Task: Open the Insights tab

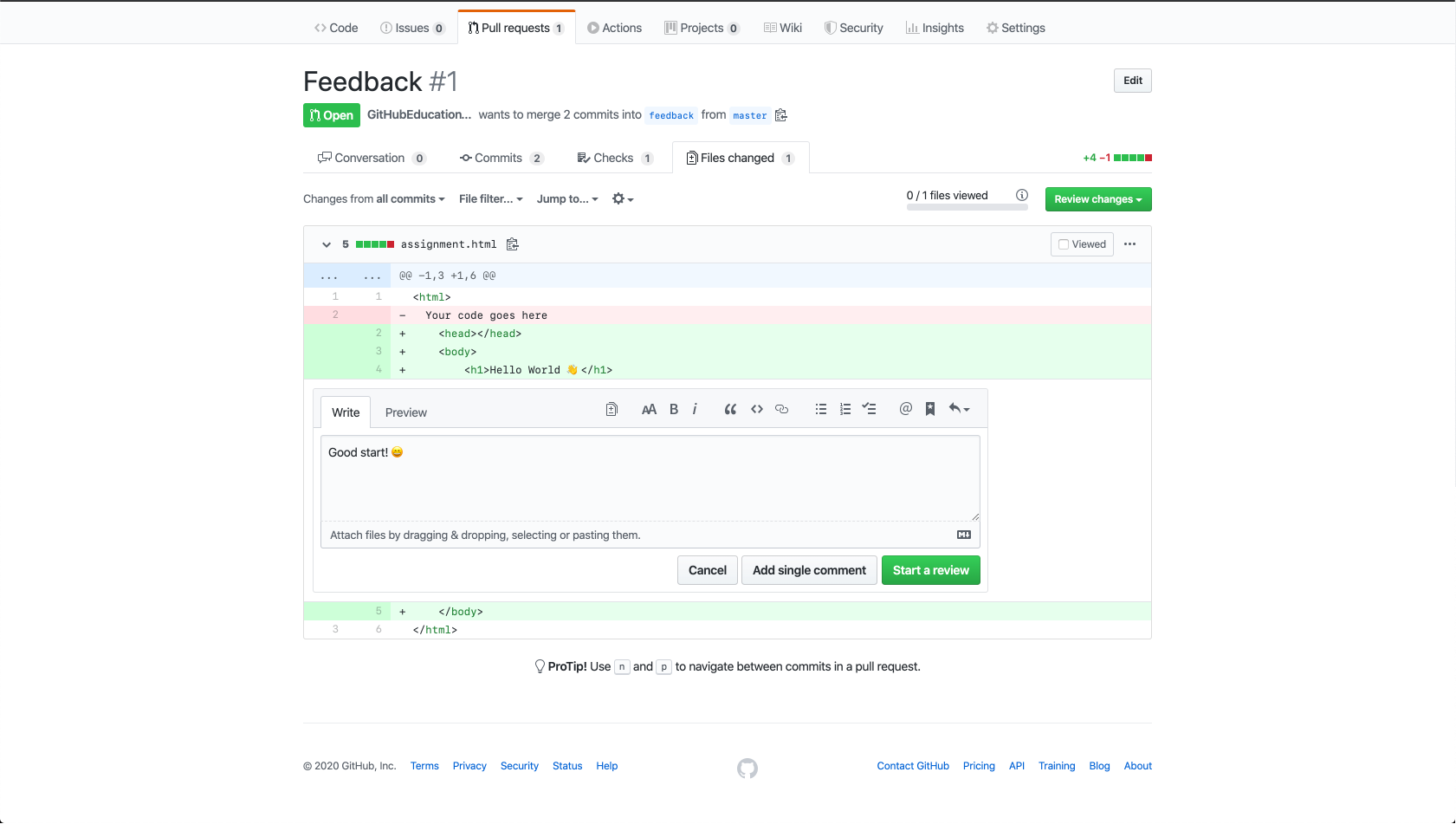Action: coord(935,28)
